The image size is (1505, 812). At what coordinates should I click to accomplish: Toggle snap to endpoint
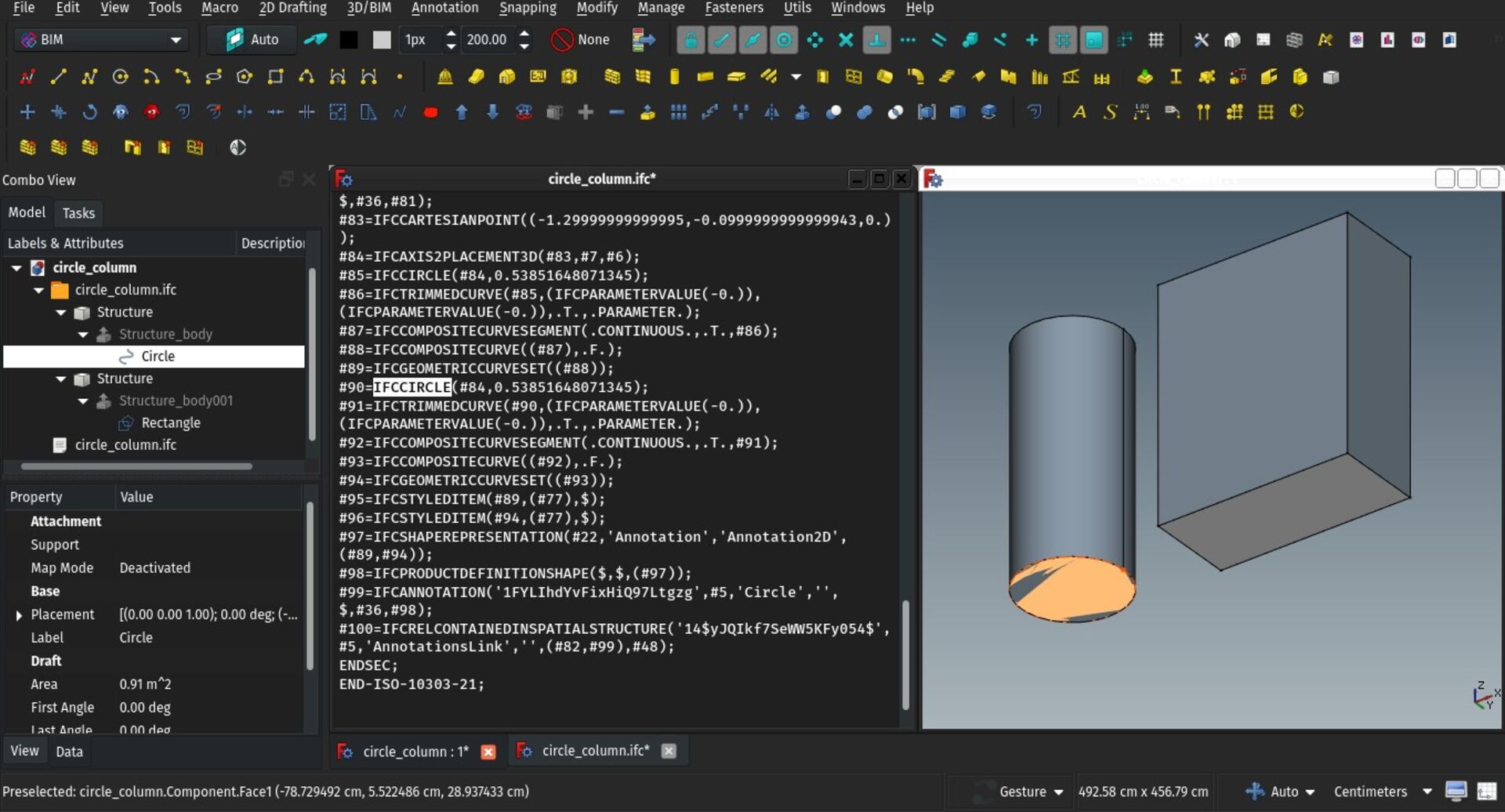tap(721, 39)
